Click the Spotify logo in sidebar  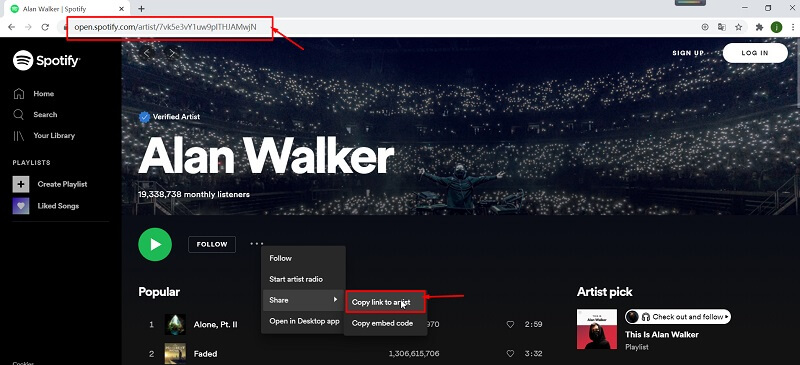point(46,61)
